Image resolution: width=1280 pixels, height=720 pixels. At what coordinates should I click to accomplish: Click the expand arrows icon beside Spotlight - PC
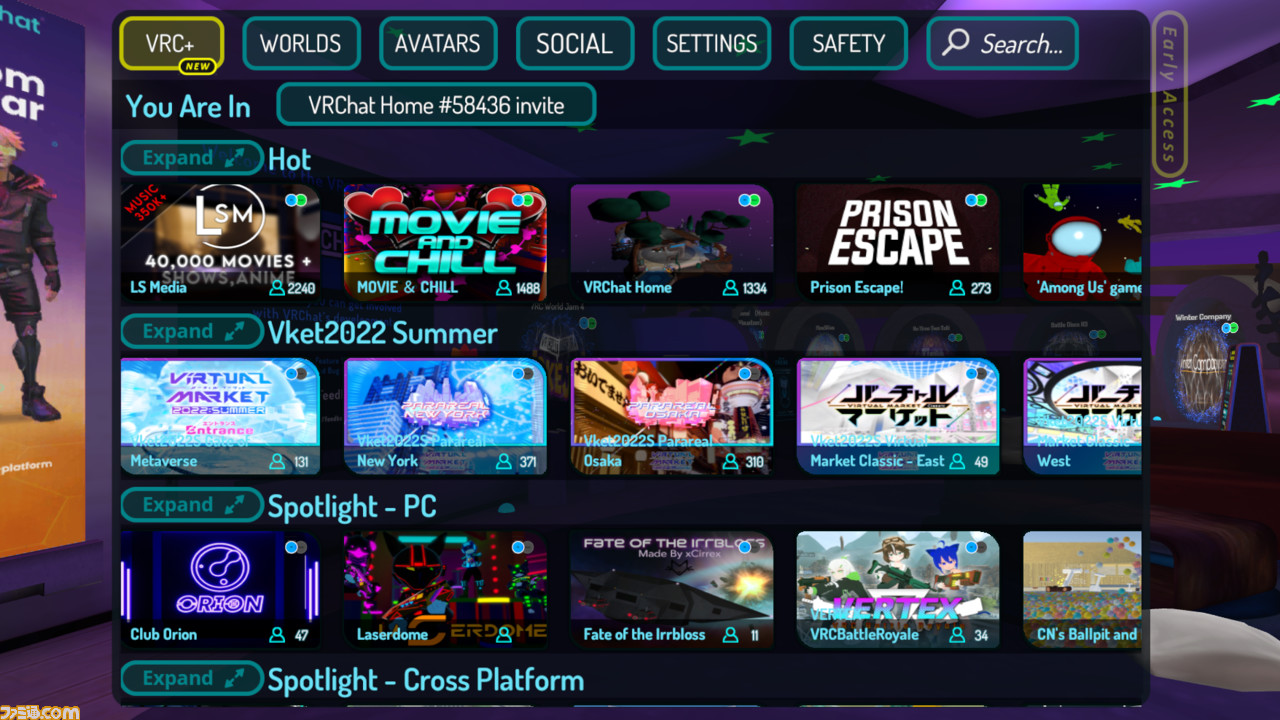click(234, 505)
